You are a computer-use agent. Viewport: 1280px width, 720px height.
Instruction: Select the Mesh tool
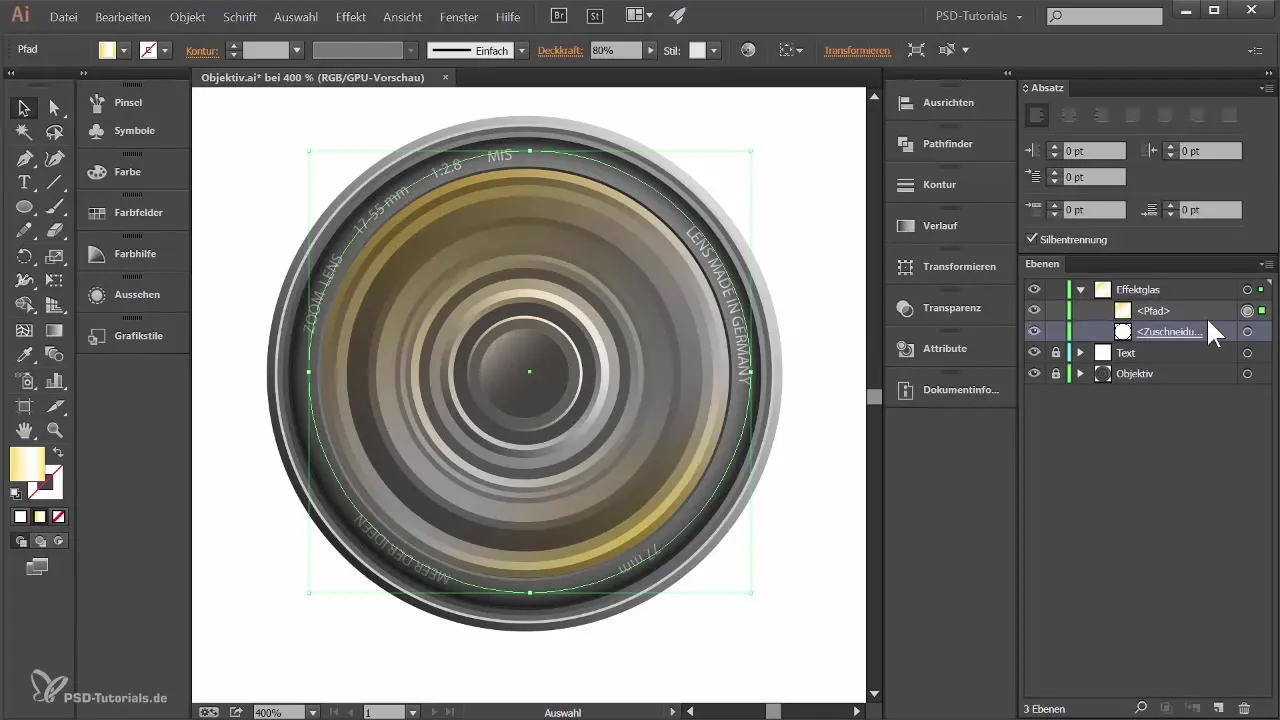click(x=24, y=330)
